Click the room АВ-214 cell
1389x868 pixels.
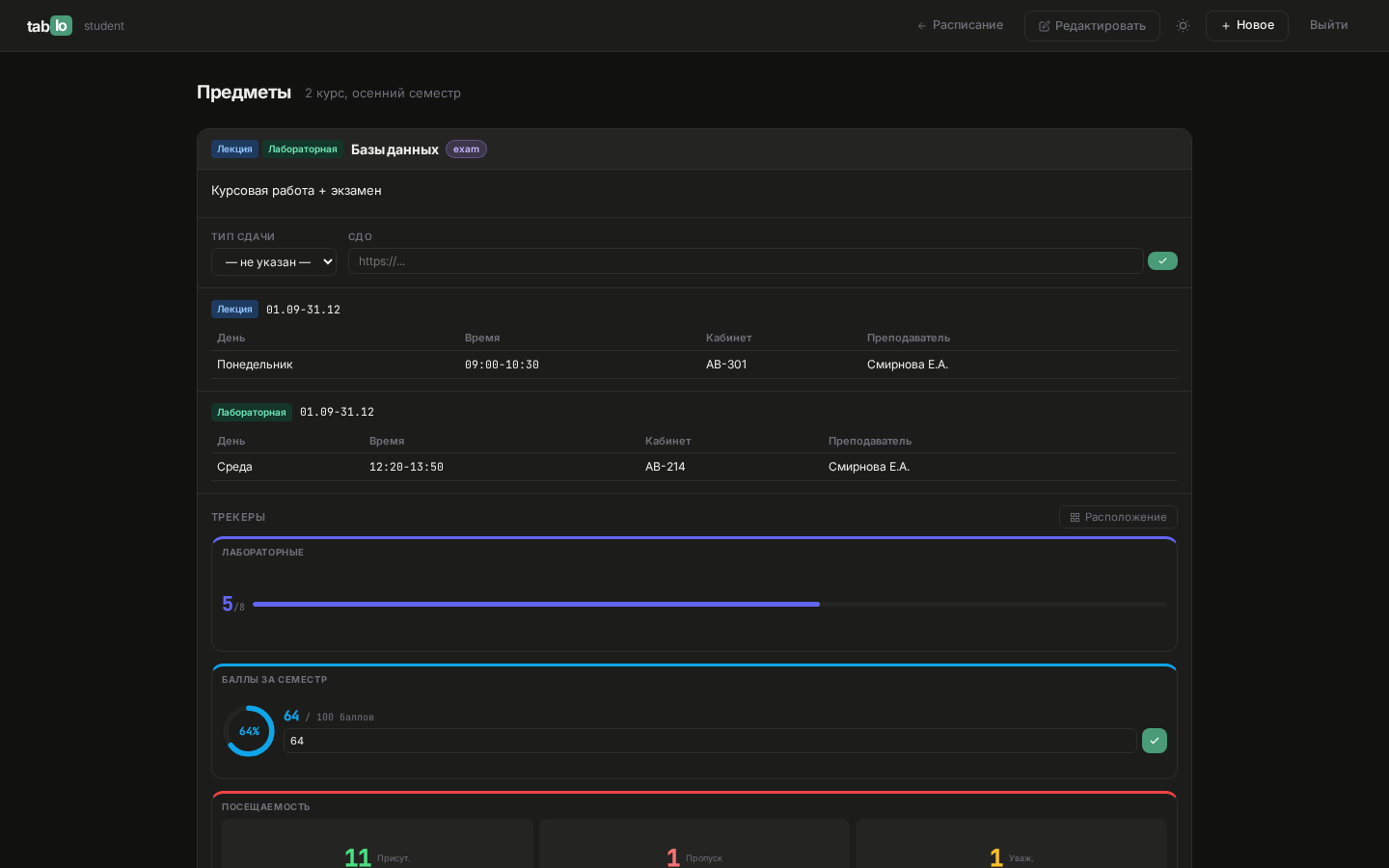pyautogui.click(x=666, y=467)
